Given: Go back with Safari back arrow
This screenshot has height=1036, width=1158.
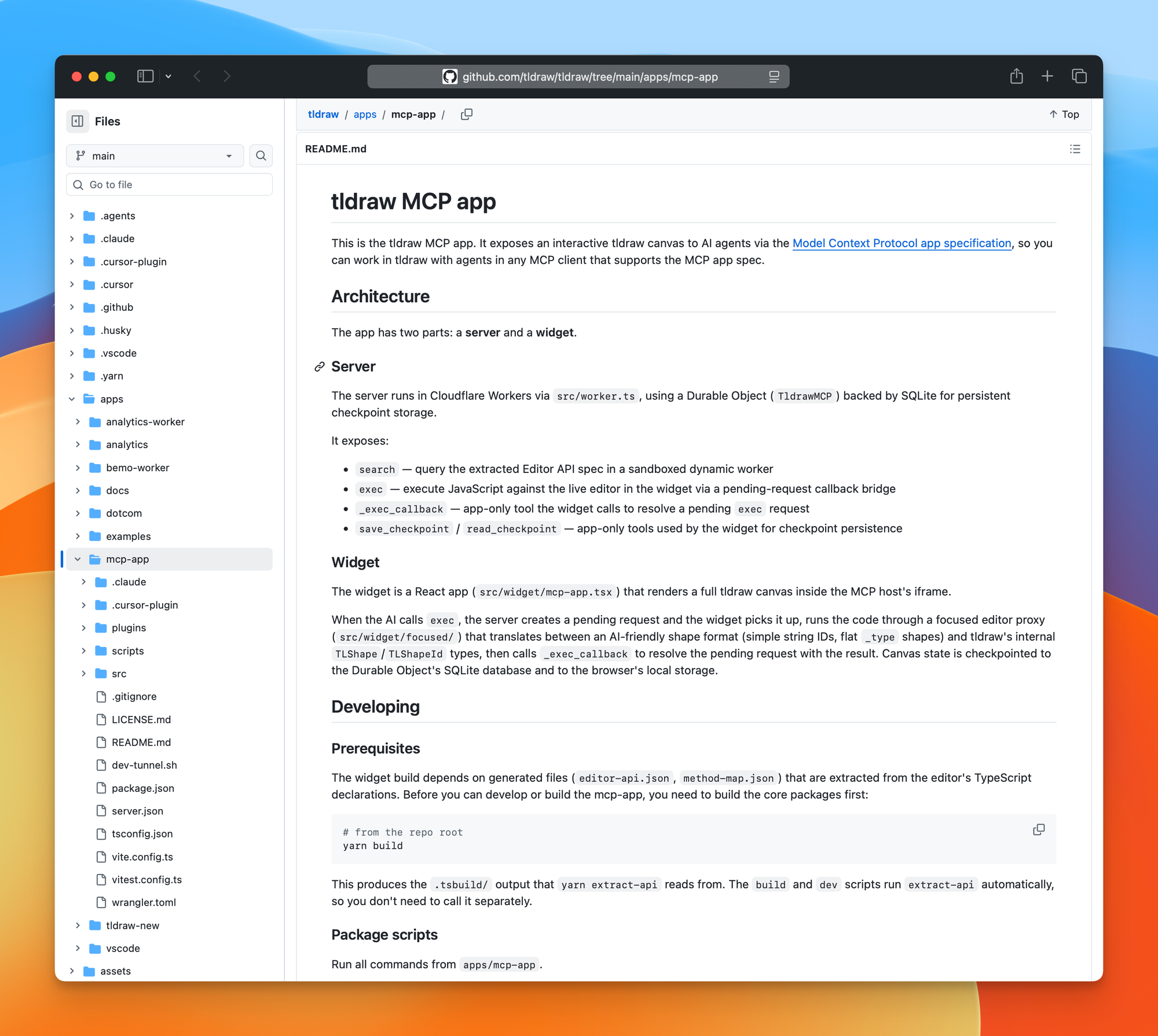Looking at the screenshot, I should pos(197,76).
